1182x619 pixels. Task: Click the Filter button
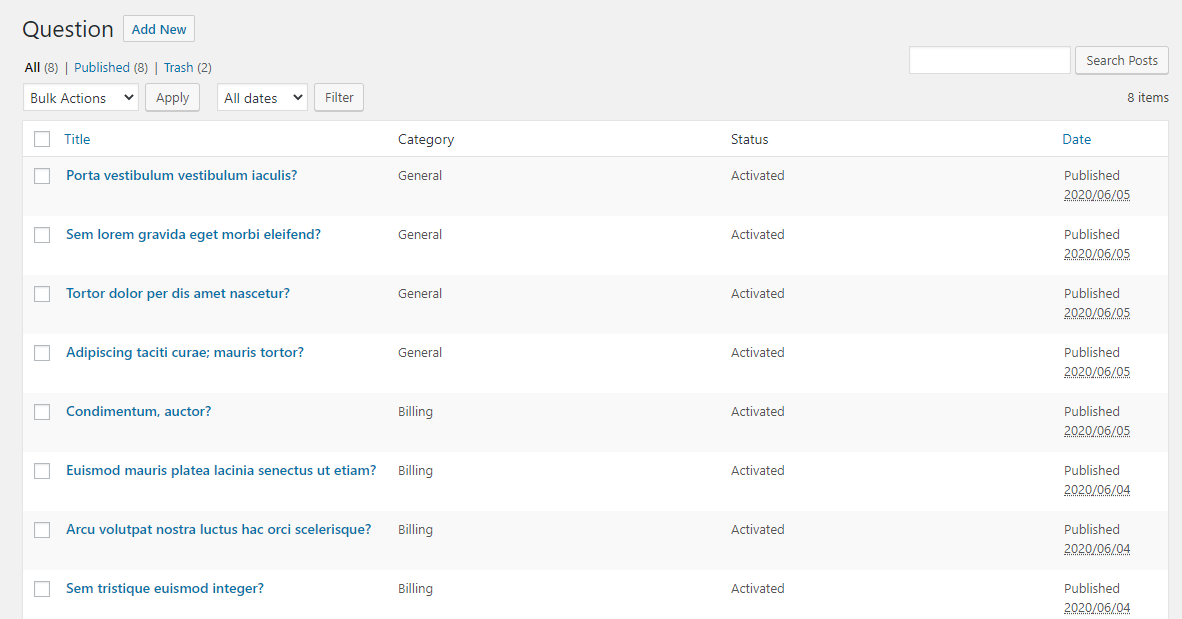[x=339, y=98]
